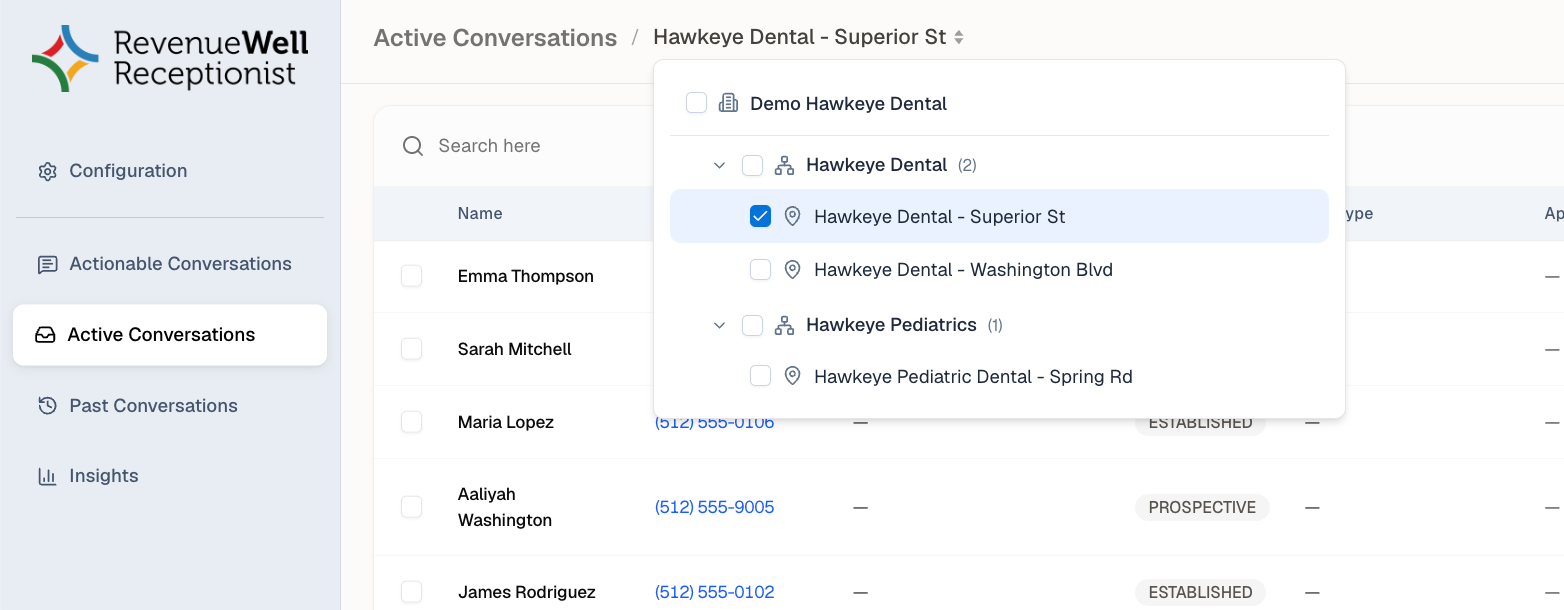1564x610 pixels.
Task: Go to Past Conversations
Action: pyautogui.click(x=170, y=406)
